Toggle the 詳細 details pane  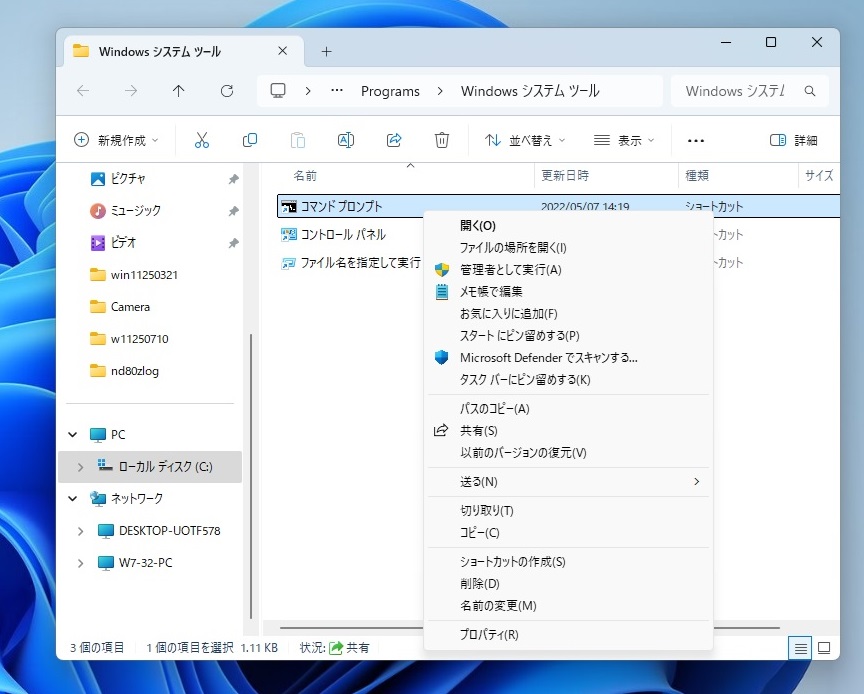click(x=793, y=141)
